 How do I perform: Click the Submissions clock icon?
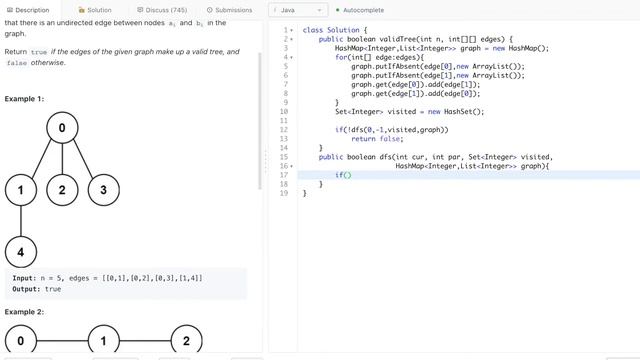tap(209, 10)
